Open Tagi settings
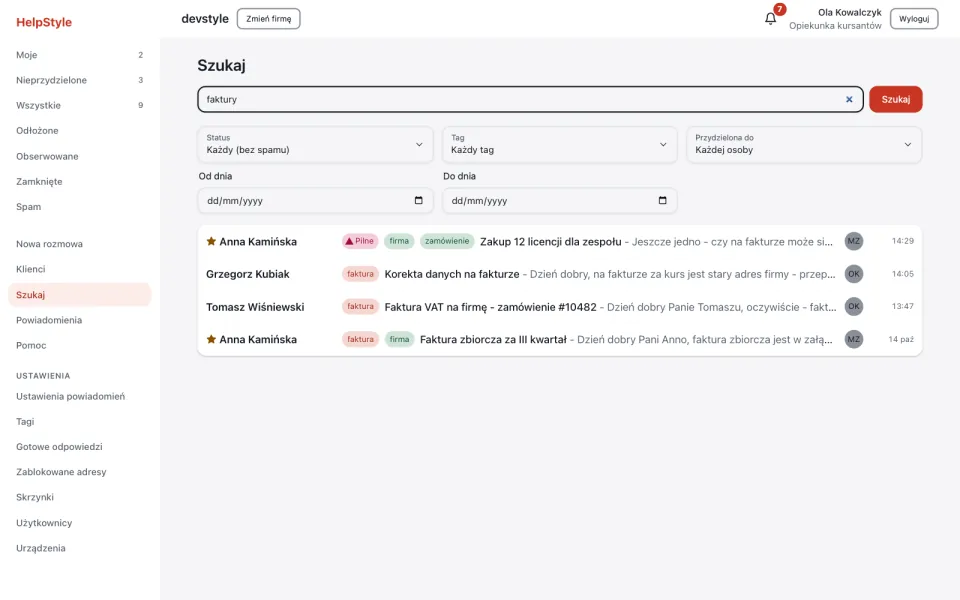This screenshot has height=600, width=960. (80, 421)
